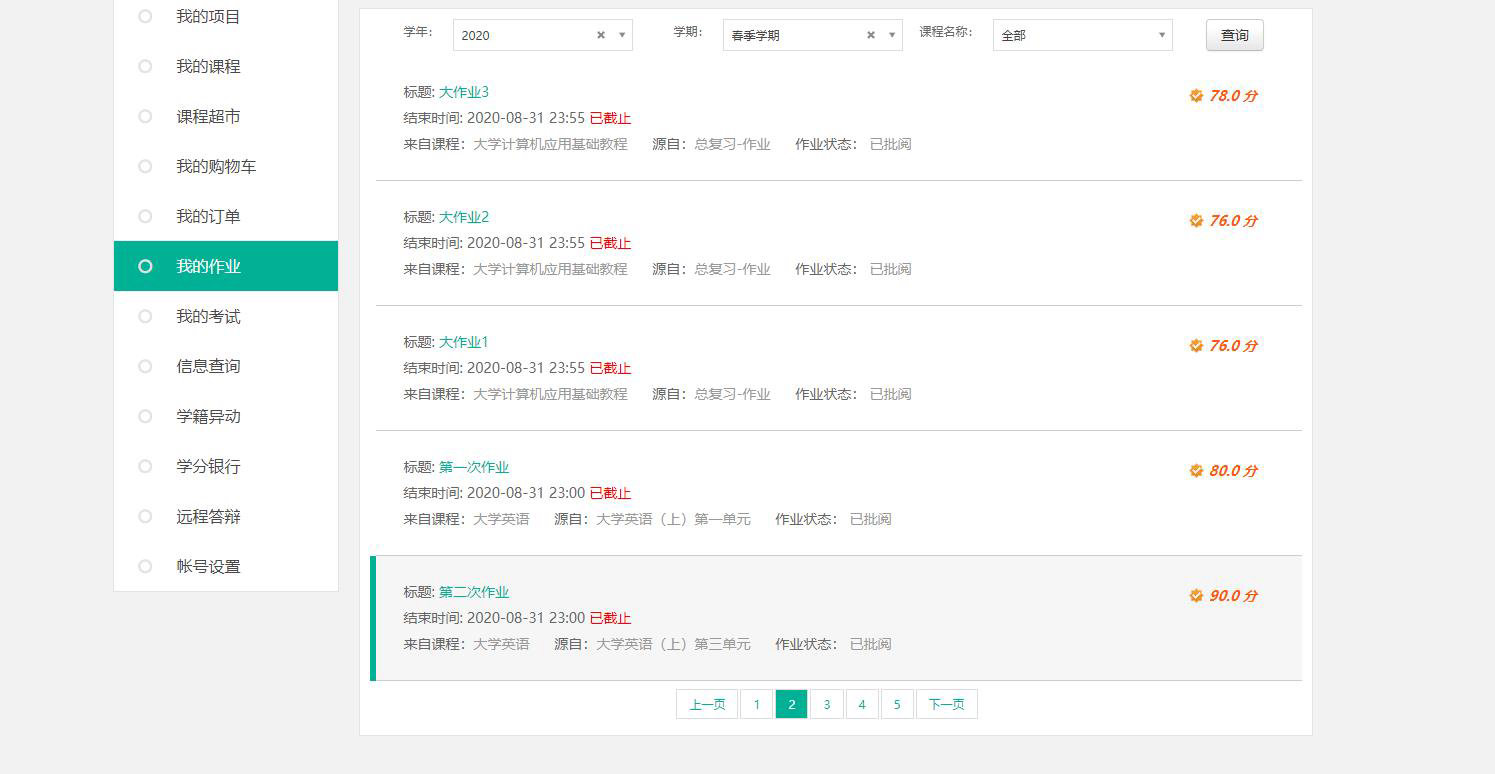The height and width of the screenshot is (774, 1495).
Task: Select the circle bullet next to 我的购物车
Action: click(x=145, y=166)
